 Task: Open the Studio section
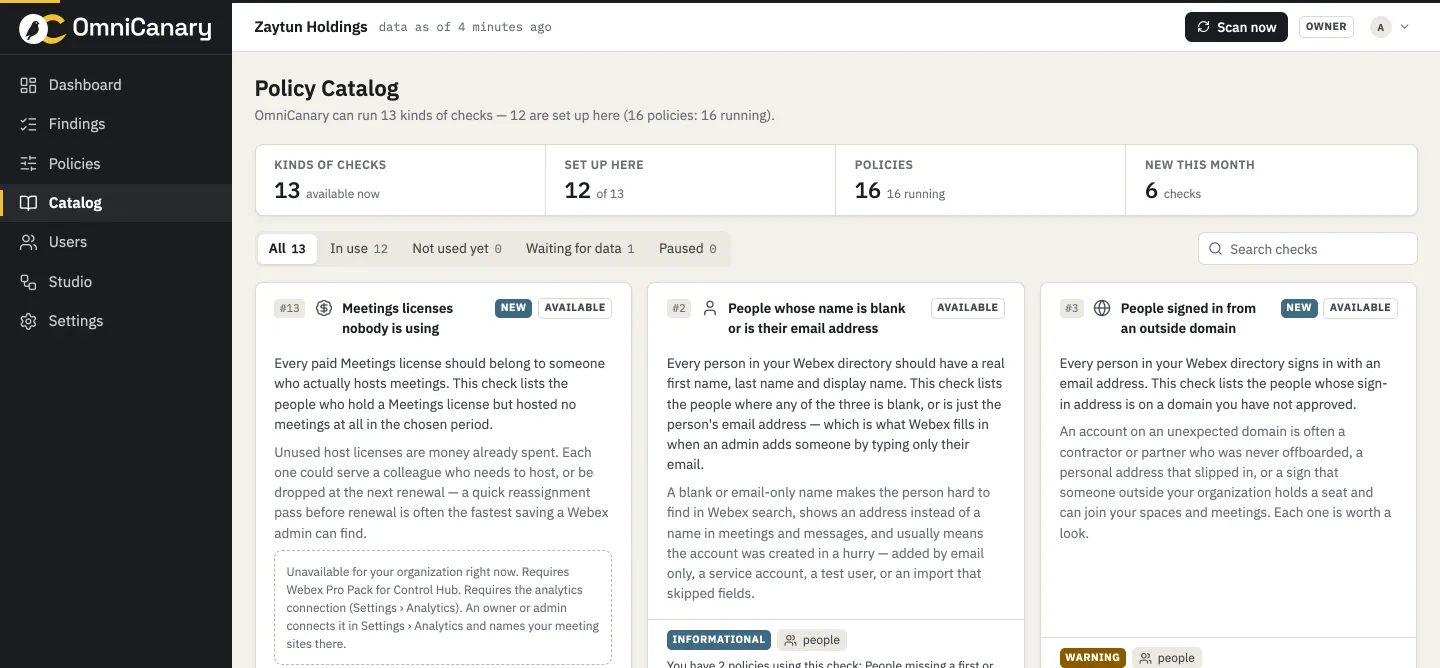click(x=116, y=282)
